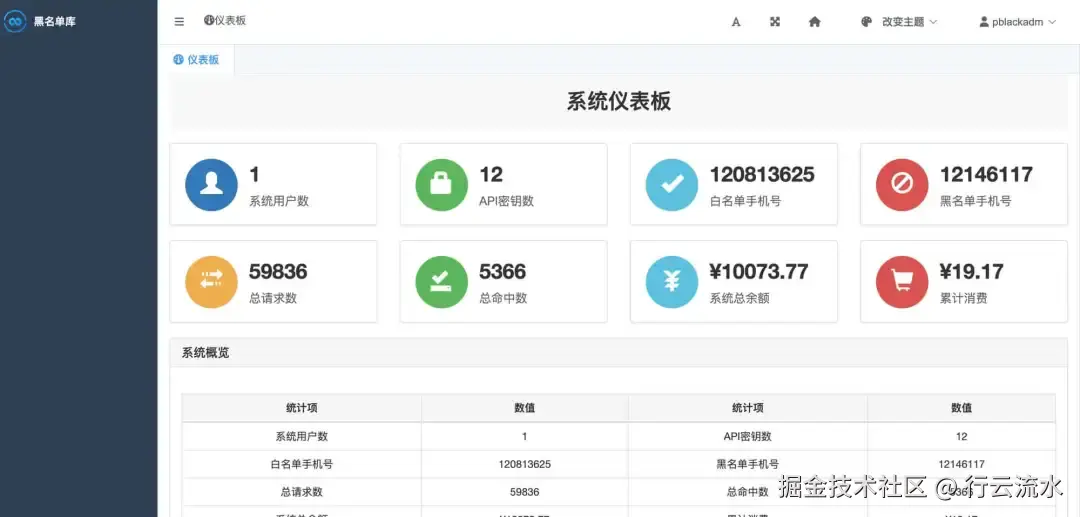Click the 黑名单手机号 card label
The height and width of the screenshot is (517, 1080).
point(975,201)
